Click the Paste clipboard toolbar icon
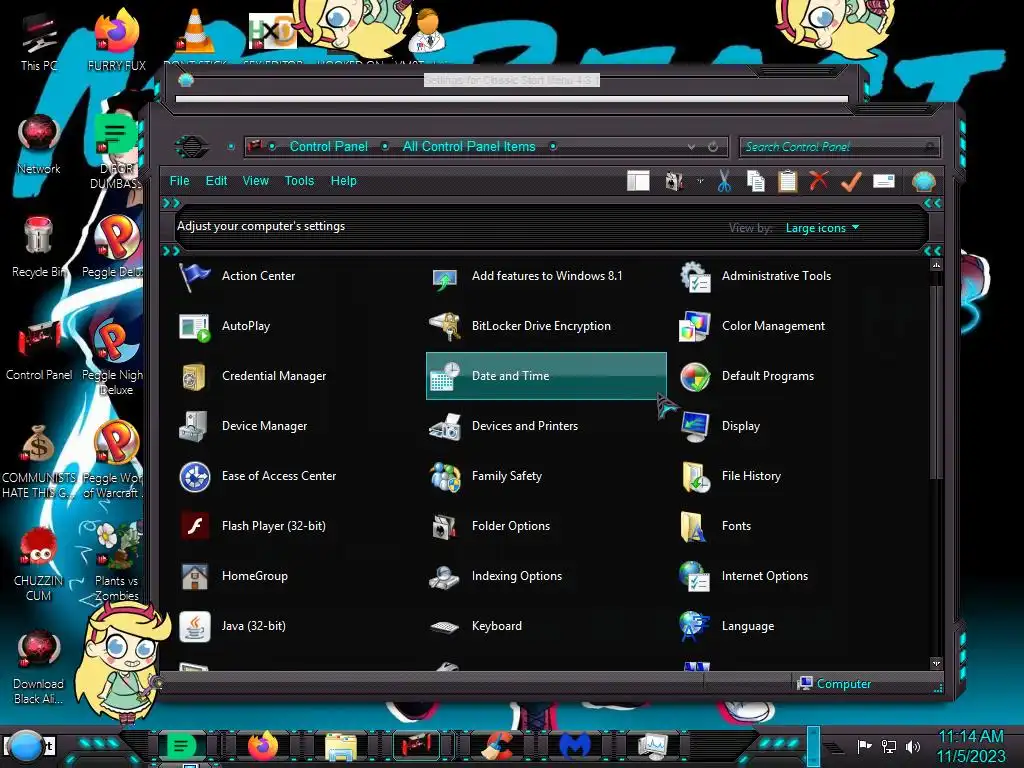This screenshot has height=768, width=1024. pos(788,181)
